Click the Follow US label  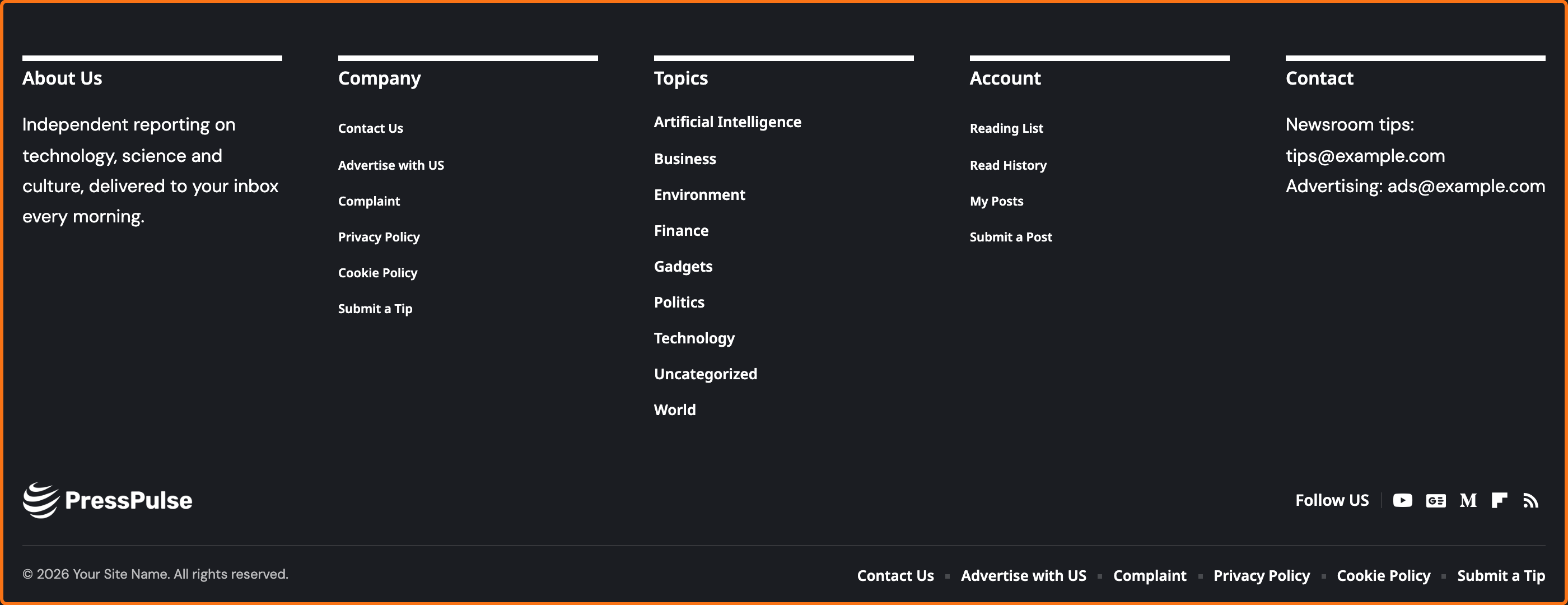[1332, 500]
